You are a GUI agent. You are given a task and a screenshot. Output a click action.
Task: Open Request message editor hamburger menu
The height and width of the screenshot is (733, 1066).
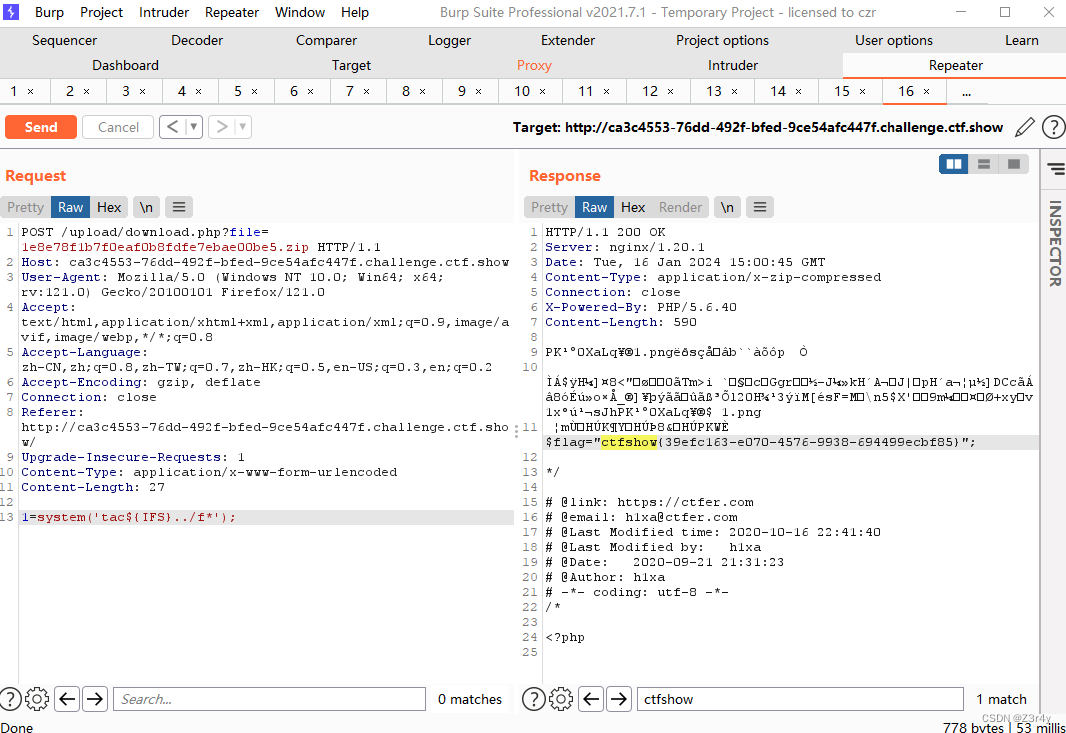click(179, 207)
